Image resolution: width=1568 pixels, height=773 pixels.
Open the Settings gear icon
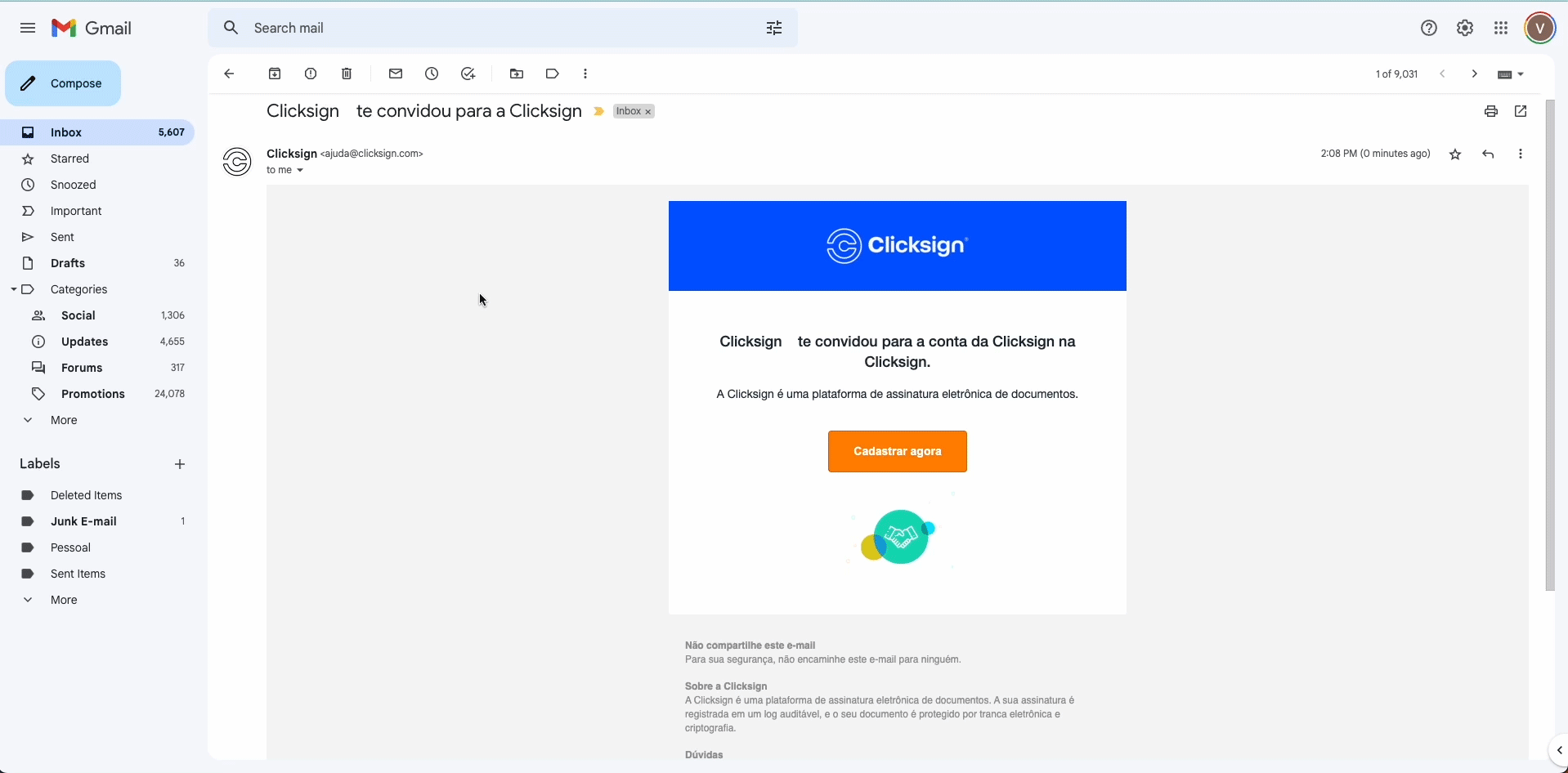(x=1465, y=28)
